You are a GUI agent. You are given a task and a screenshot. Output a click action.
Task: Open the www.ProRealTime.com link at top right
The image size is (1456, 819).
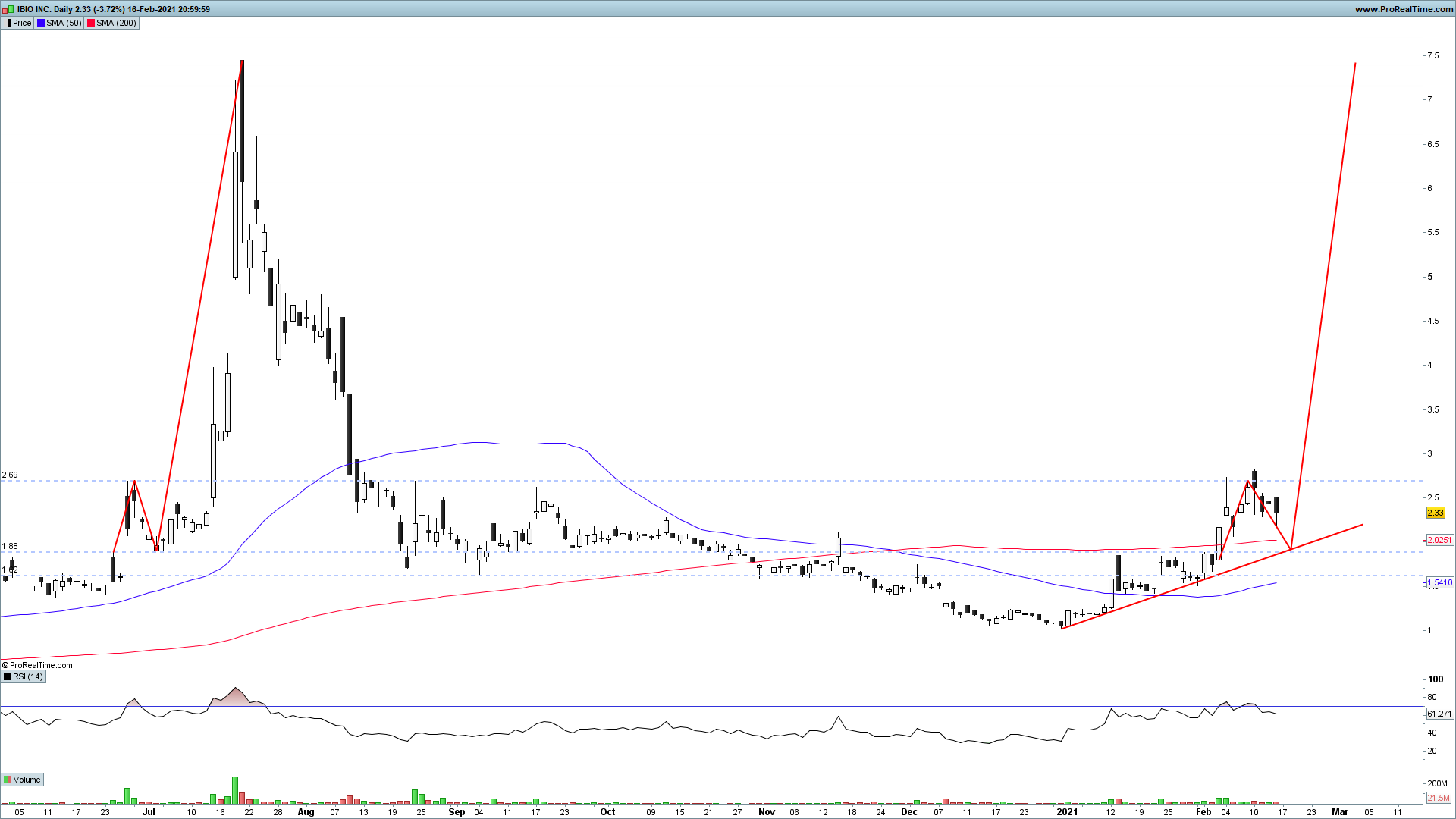1404,9
